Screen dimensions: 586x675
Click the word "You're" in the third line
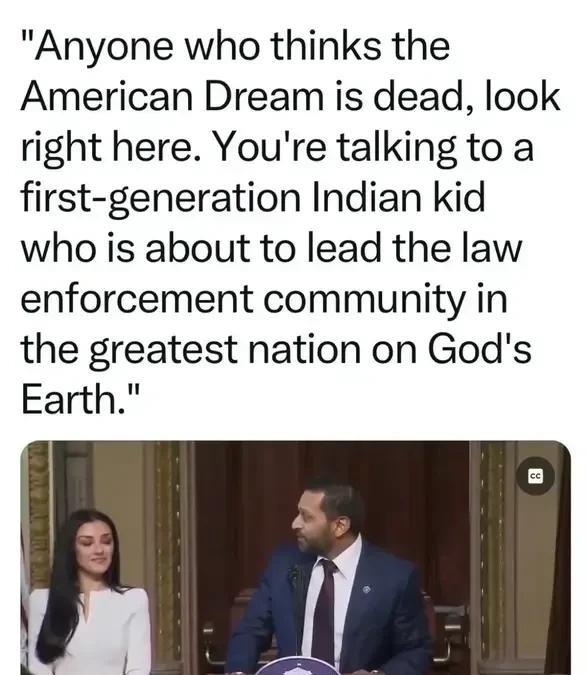coord(270,147)
